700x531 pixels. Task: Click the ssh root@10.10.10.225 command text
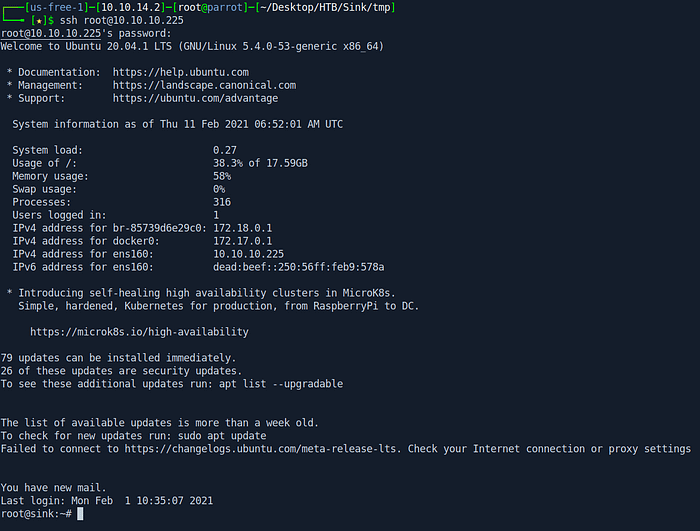coord(121,21)
